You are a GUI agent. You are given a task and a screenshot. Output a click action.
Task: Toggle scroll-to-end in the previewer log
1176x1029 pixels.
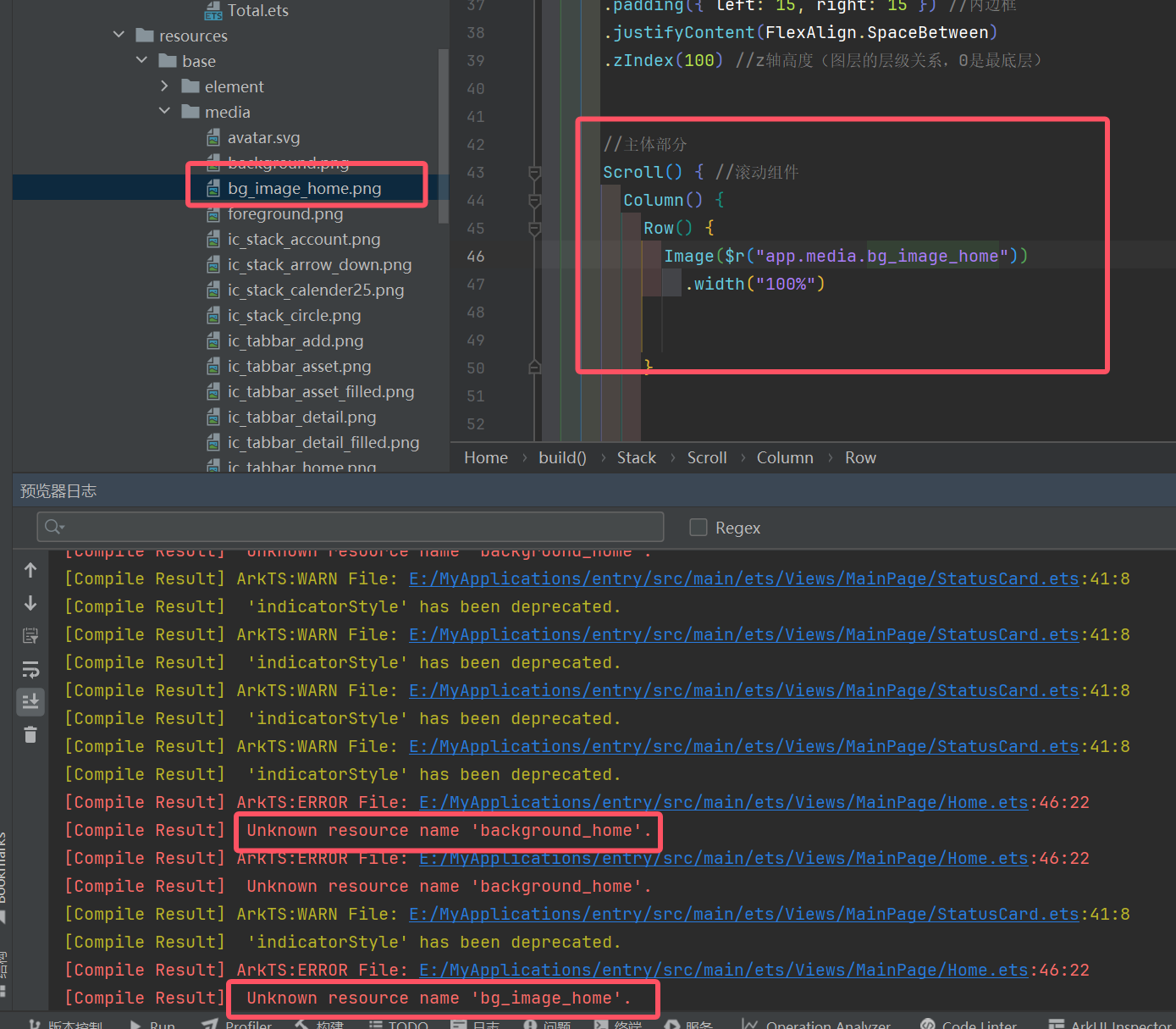[30, 701]
